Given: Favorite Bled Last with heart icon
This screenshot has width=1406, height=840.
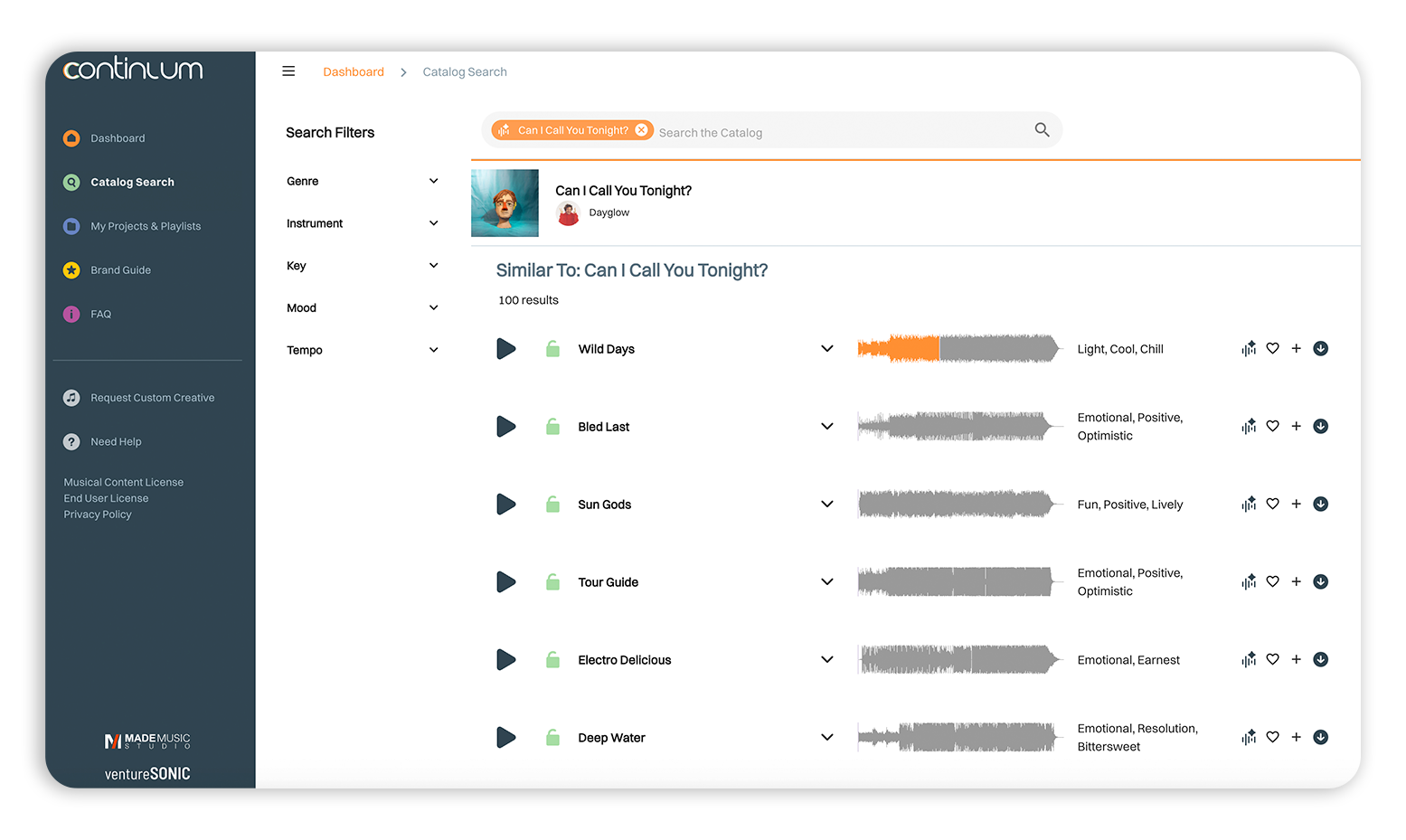Looking at the screenshot, I should [1272, 427].
